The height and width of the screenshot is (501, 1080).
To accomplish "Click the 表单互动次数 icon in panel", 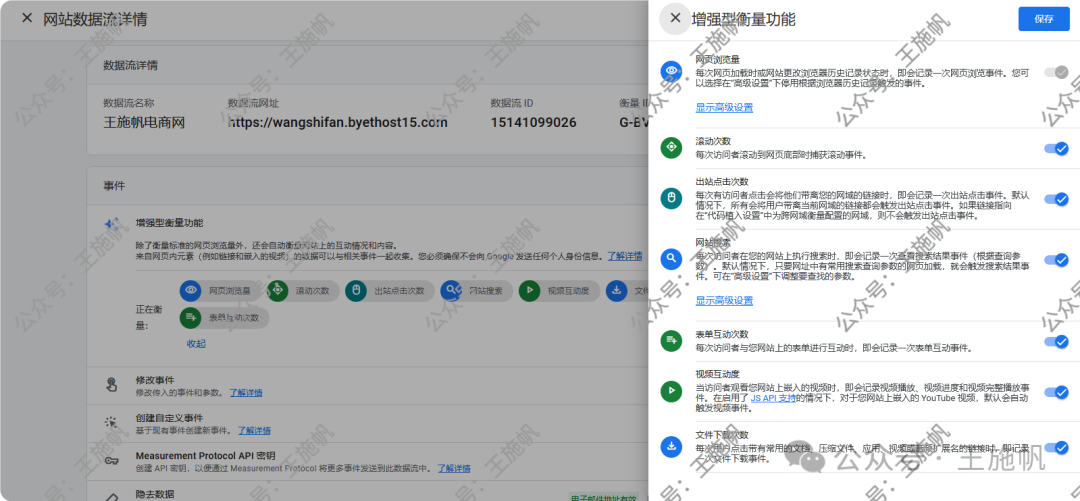I will (671, 340).
